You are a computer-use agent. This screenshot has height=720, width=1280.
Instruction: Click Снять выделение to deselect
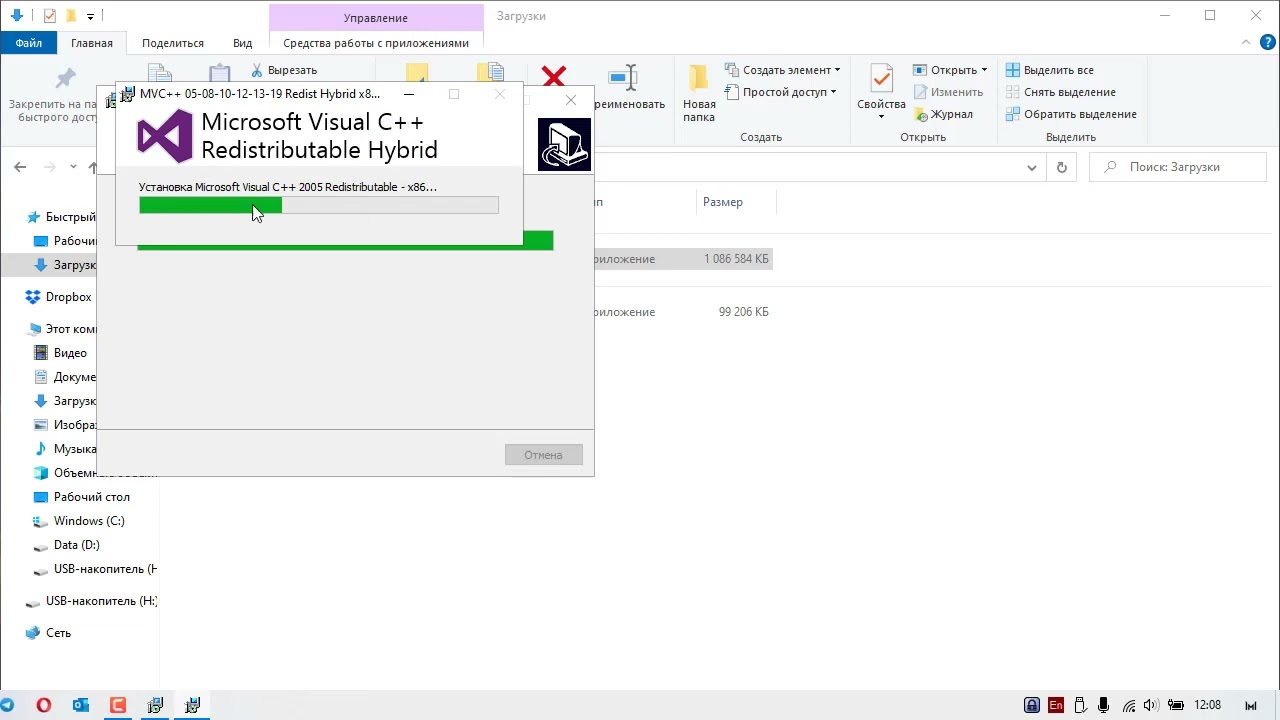coord(1060,92)
